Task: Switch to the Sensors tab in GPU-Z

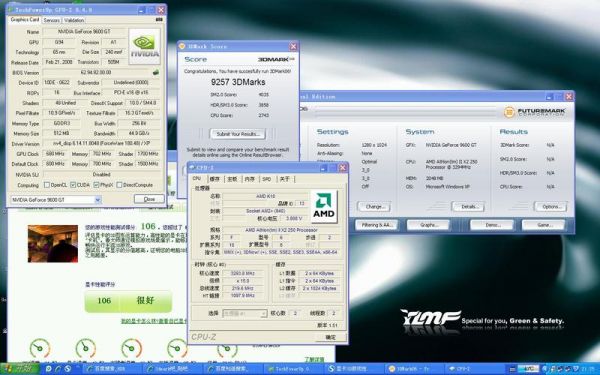Action: pos(51,20)
